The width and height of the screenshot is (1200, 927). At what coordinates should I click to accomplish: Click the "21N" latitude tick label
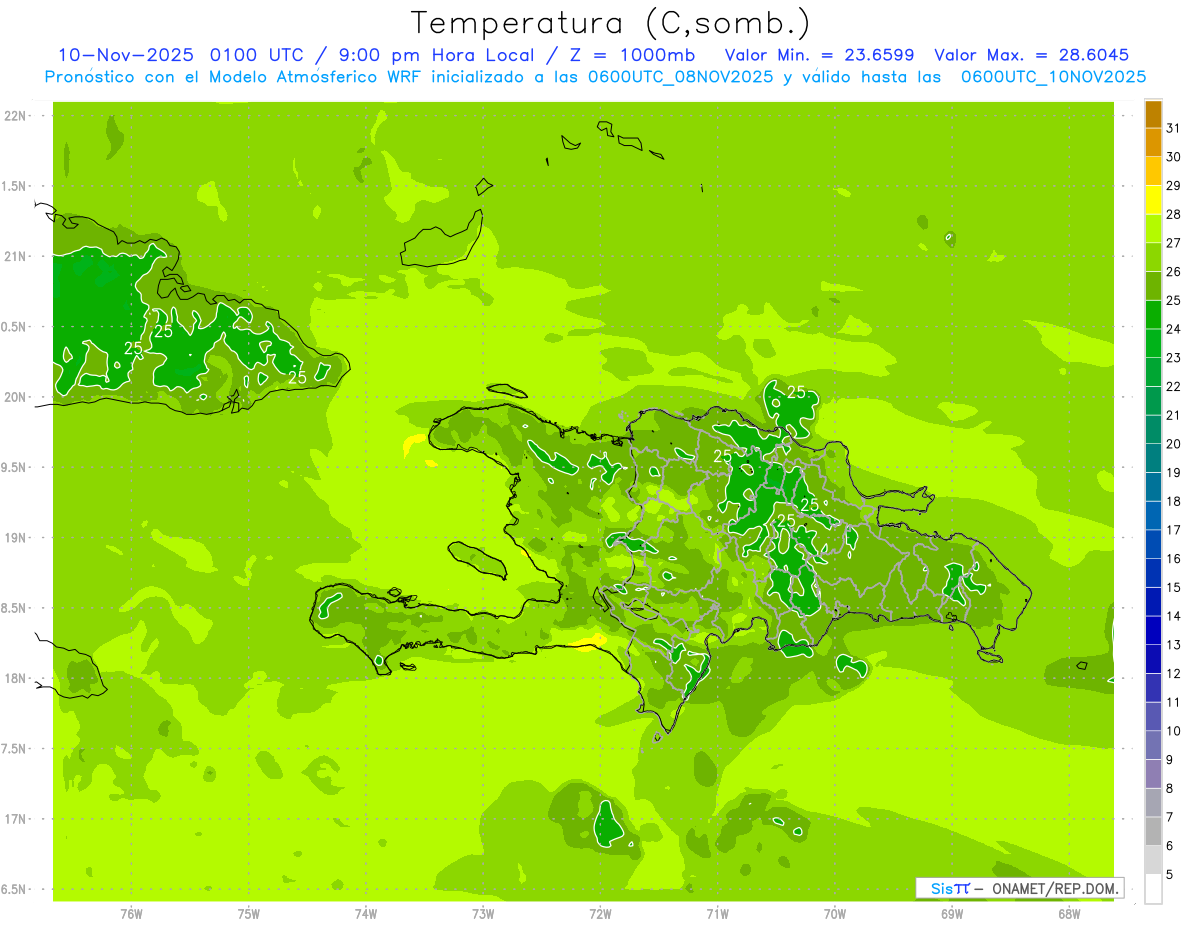point(17,256)
